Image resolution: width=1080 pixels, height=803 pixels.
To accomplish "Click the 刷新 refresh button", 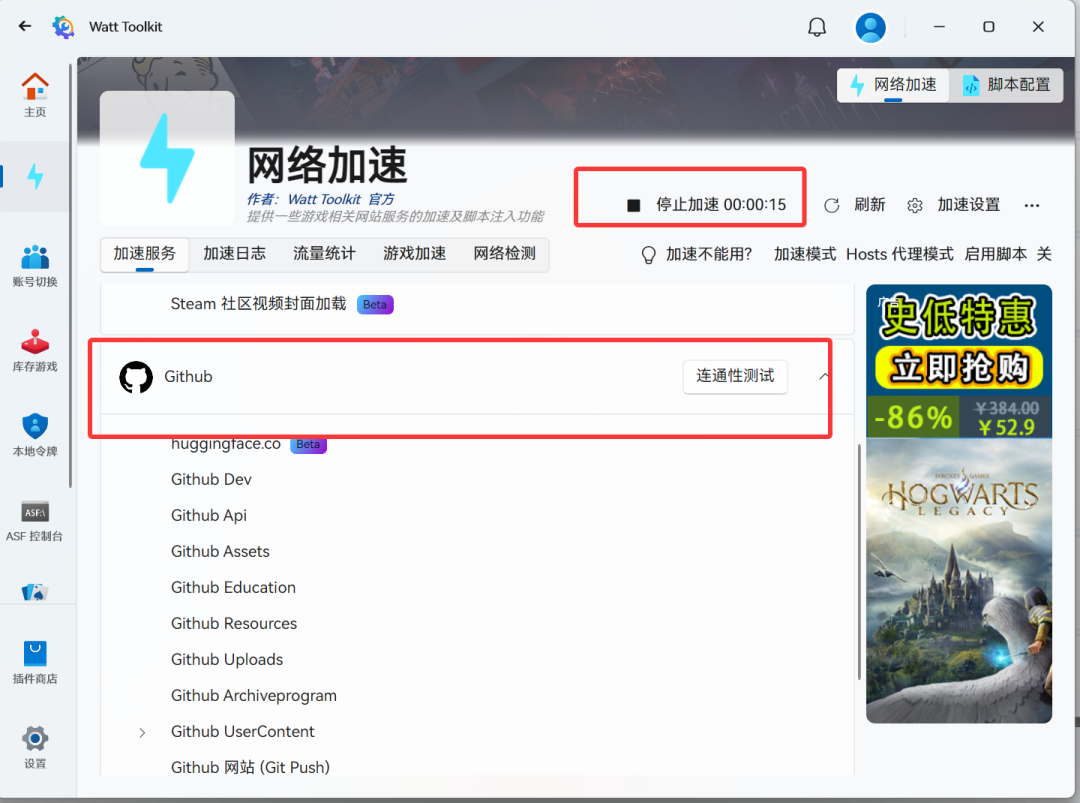I will [x=855, y=205].
